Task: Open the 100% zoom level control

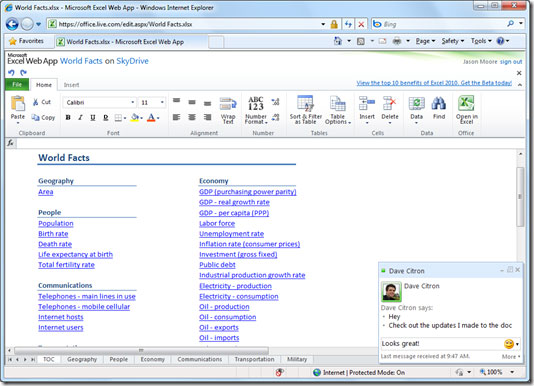Action: click(x=497, y=372)
